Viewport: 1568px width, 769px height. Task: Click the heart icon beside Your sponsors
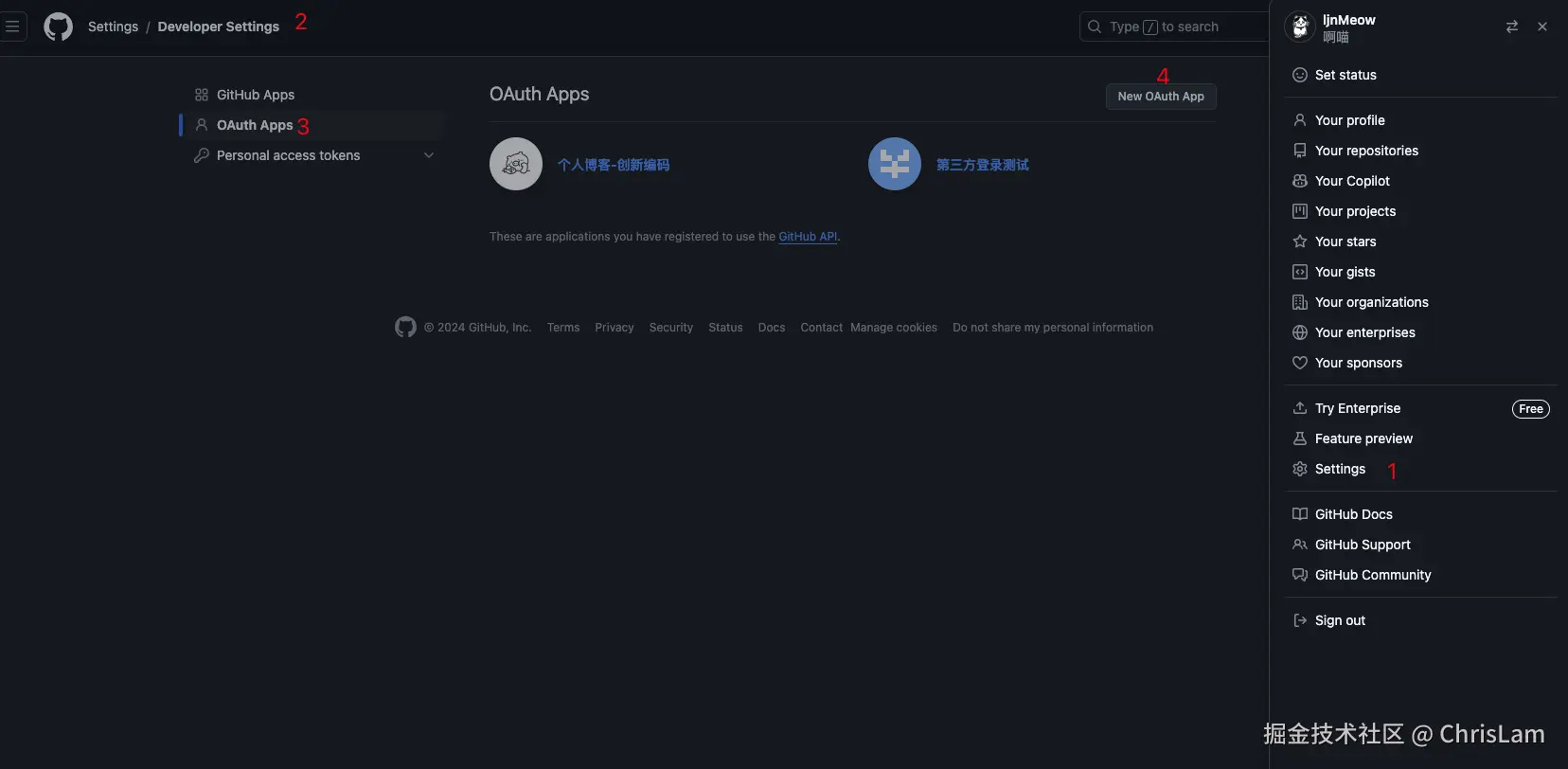1300,363
